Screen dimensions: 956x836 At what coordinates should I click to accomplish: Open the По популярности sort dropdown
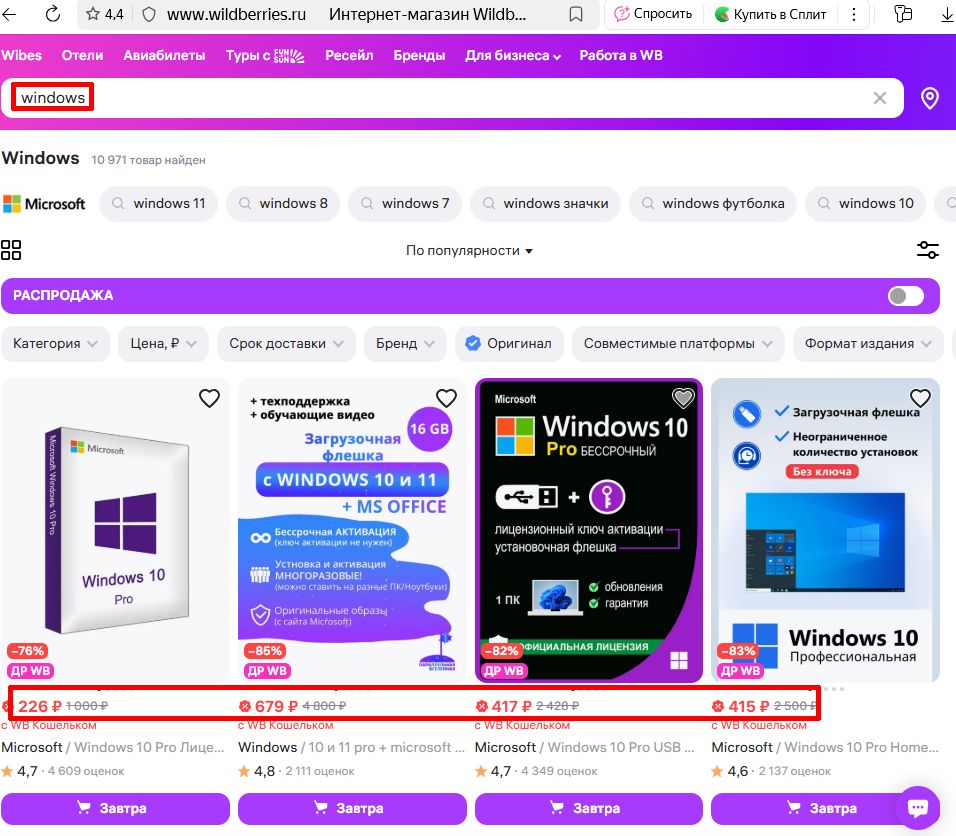click(469, 250)
